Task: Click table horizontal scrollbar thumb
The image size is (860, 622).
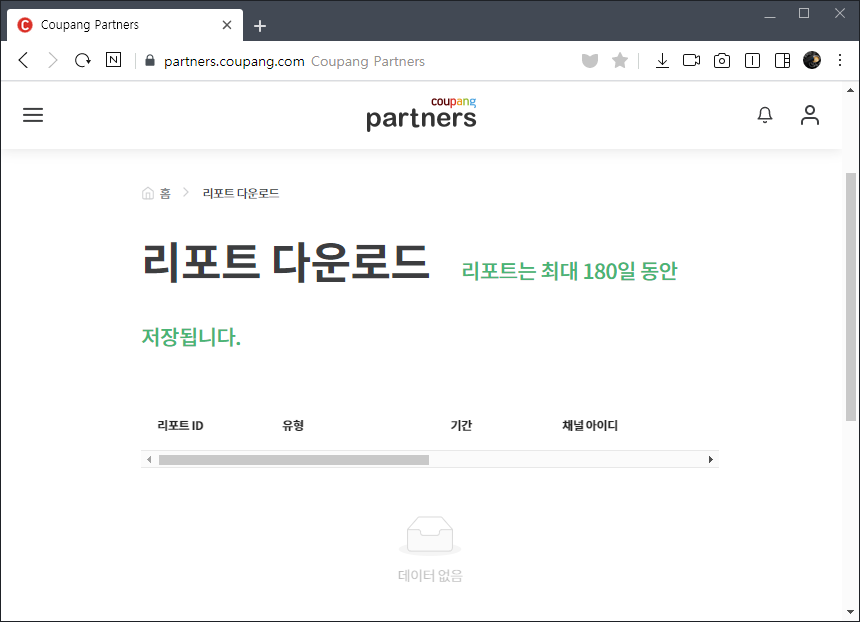Action: tap(294, 460)
